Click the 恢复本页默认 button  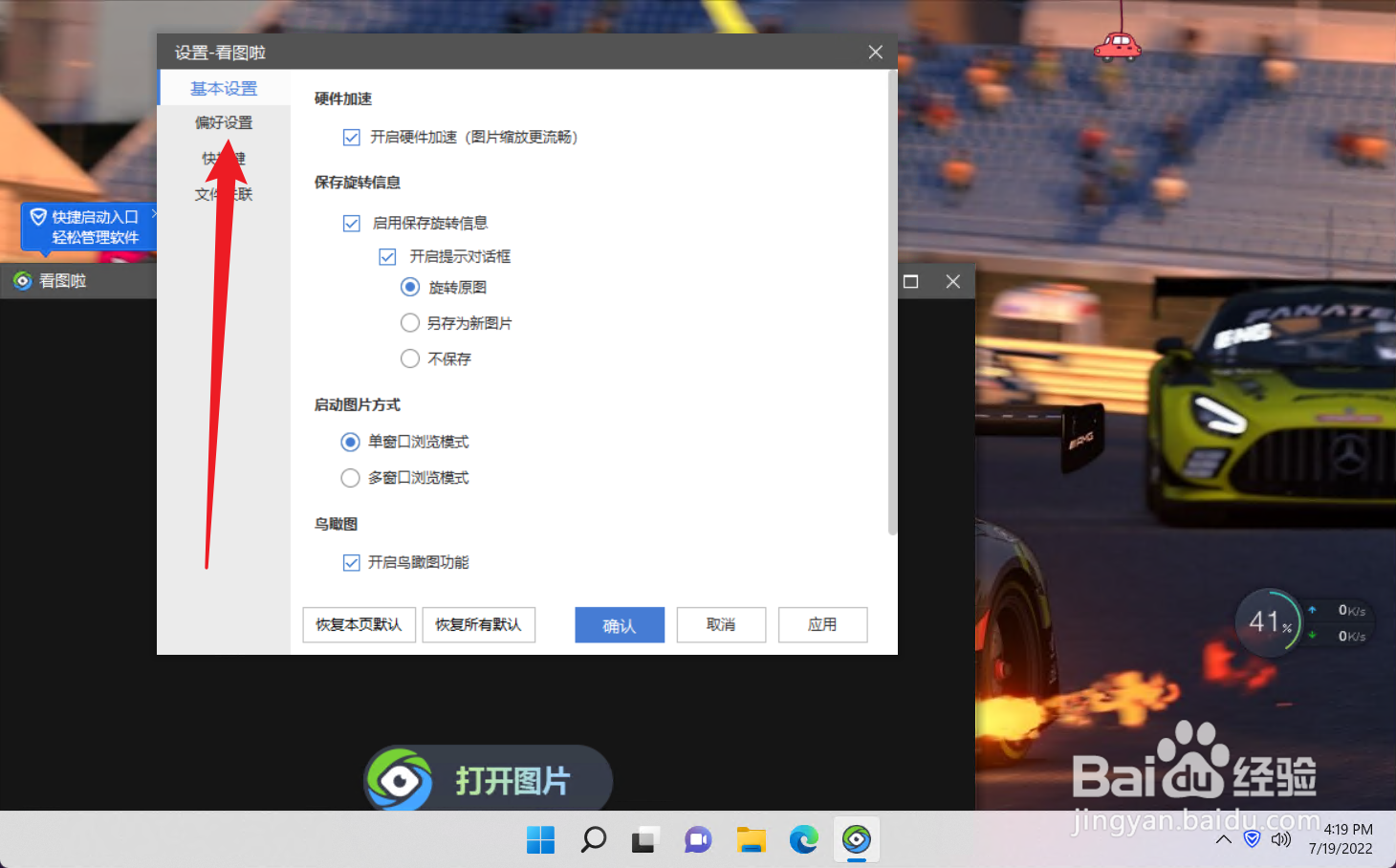click(360, 624)
